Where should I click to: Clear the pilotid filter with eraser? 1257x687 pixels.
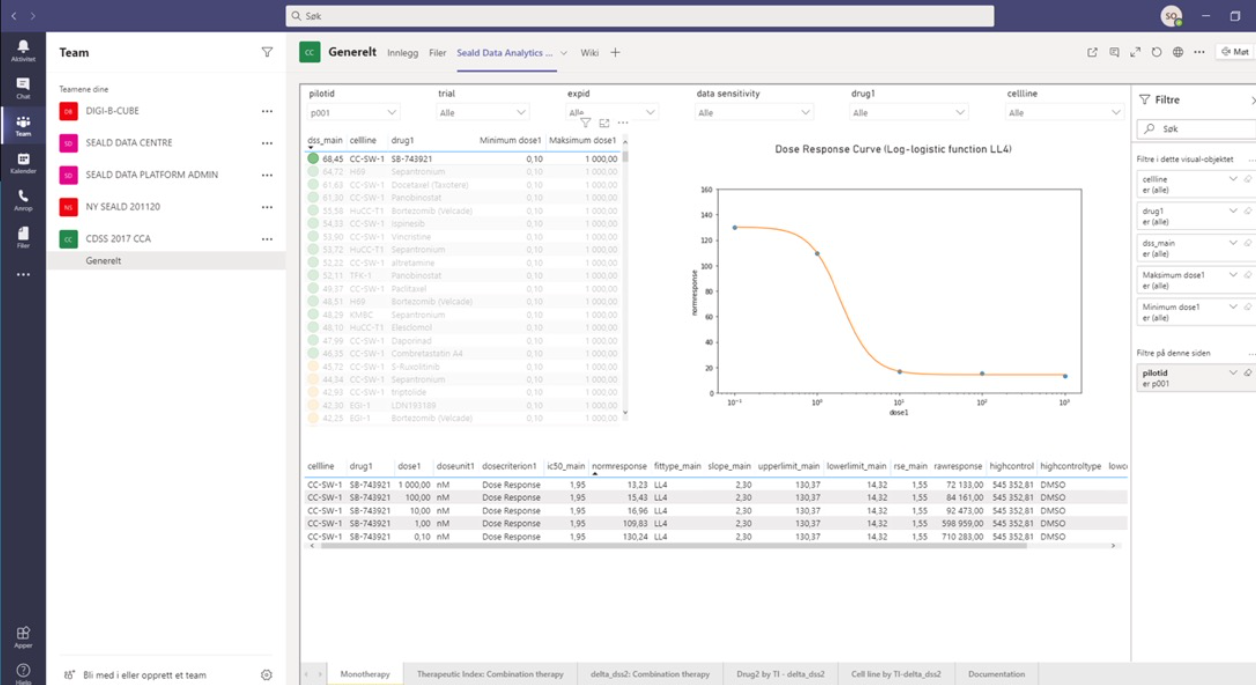point(1249,372)
